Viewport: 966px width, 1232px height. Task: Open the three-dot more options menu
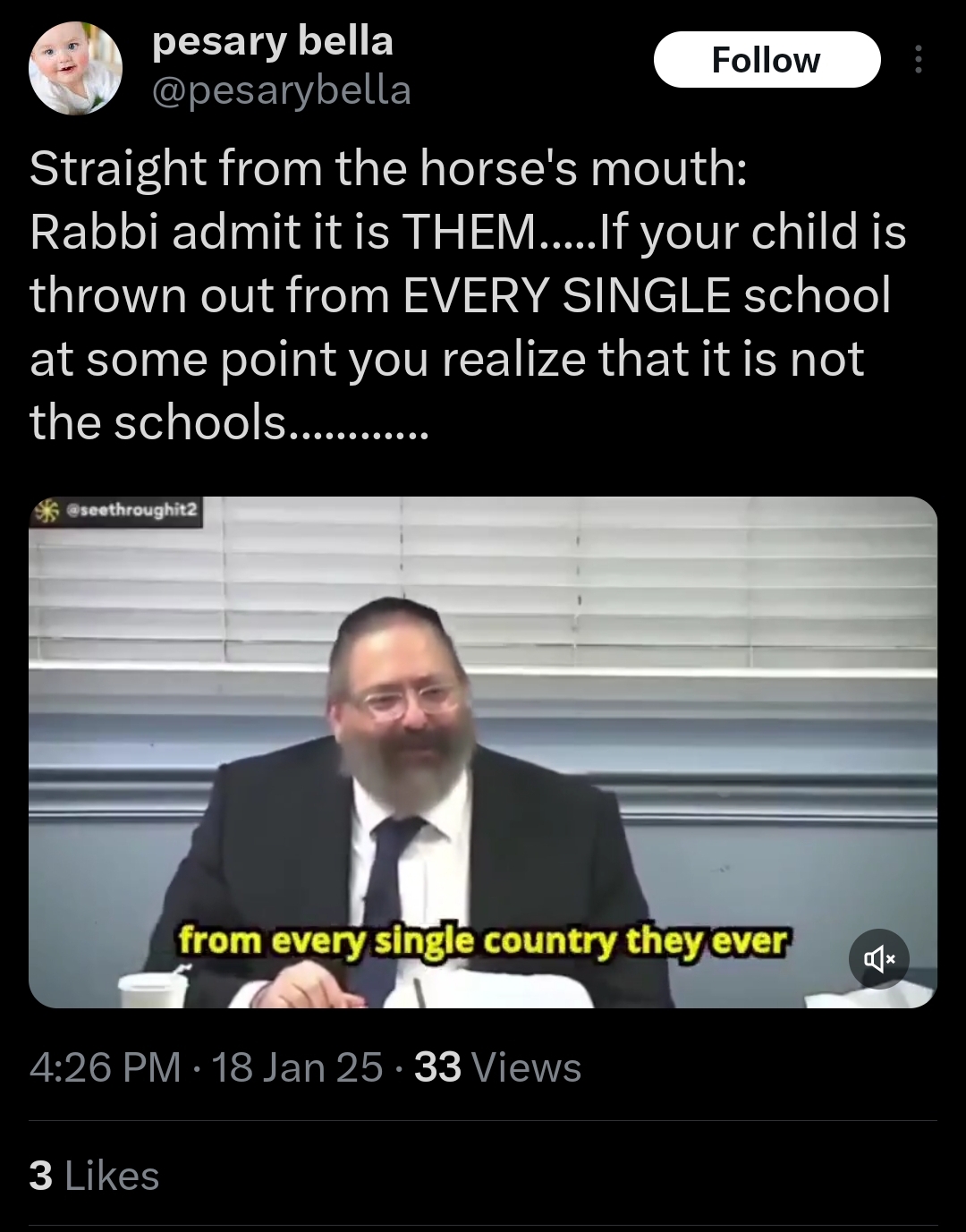(x=918, y=60)
